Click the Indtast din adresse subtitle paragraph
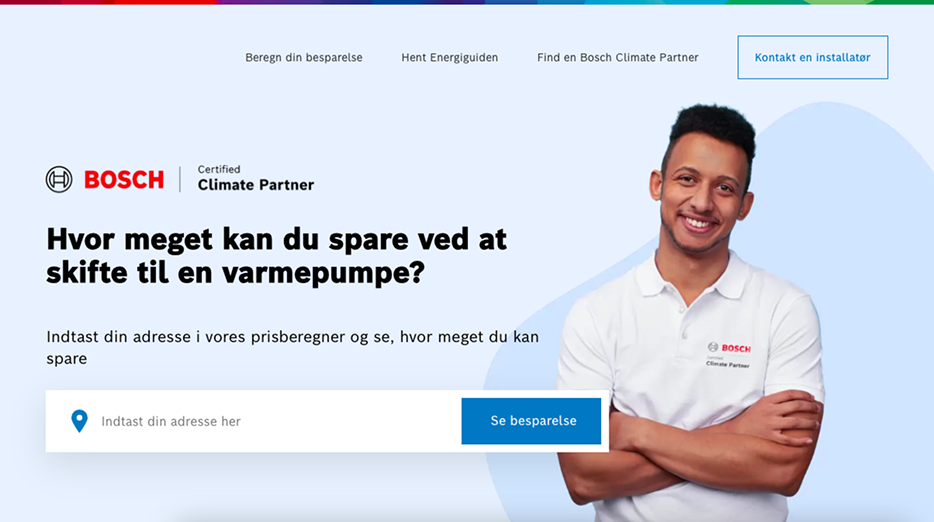934x522 pixels. [x=292, y=347]
